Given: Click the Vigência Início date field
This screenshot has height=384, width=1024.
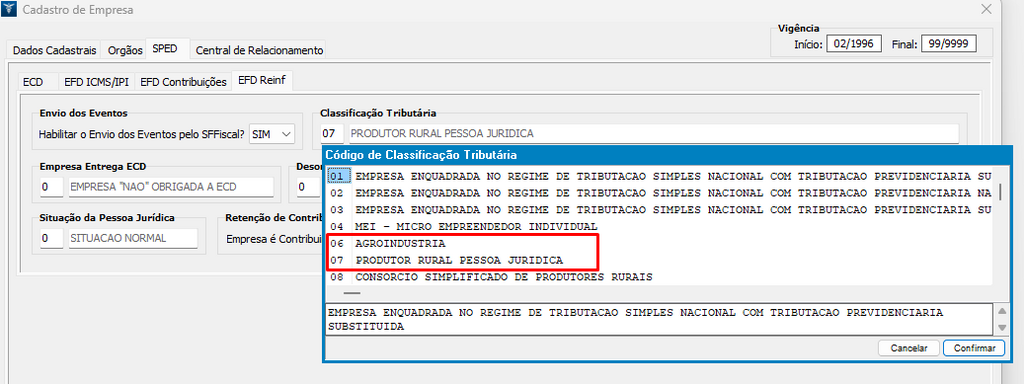Looking at the screenshot, I should click(x=854, y=44).
